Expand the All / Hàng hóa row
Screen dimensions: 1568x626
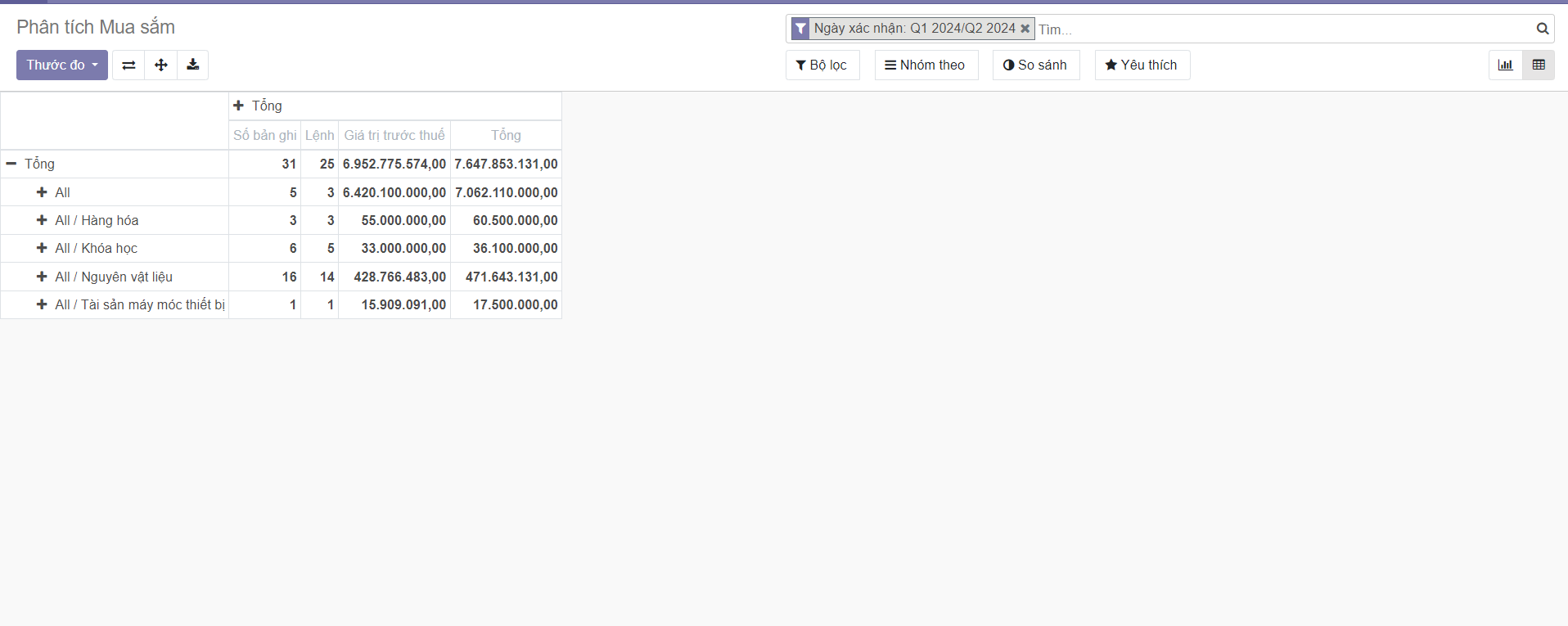88,220
